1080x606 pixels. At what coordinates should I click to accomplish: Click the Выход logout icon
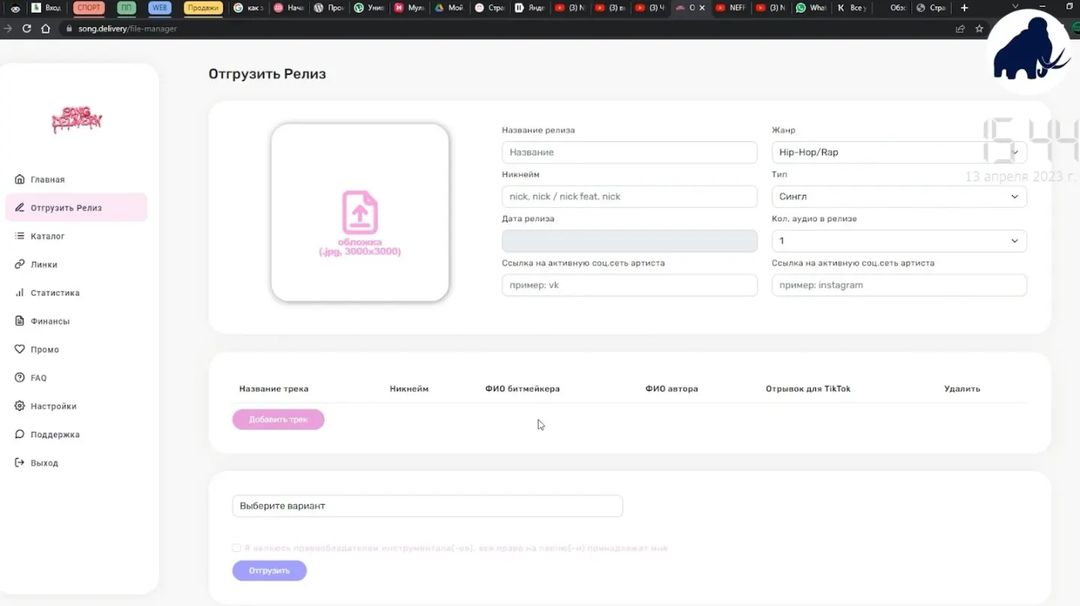[19, 463]
